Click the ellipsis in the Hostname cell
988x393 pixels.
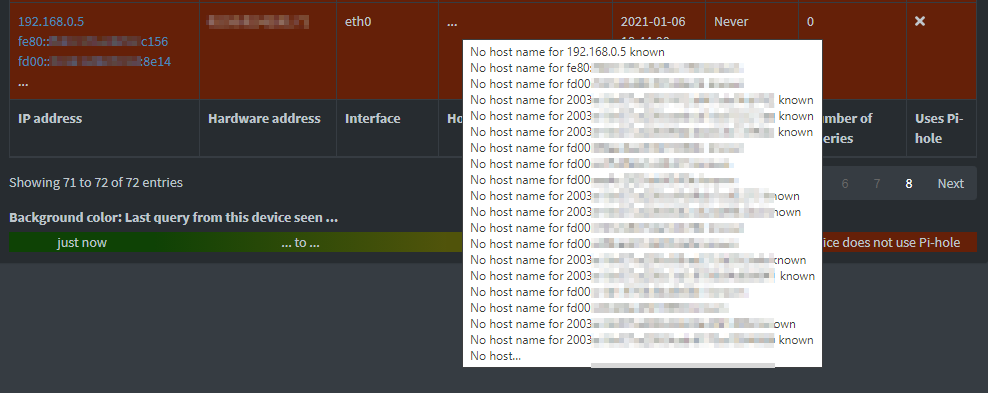451,23
